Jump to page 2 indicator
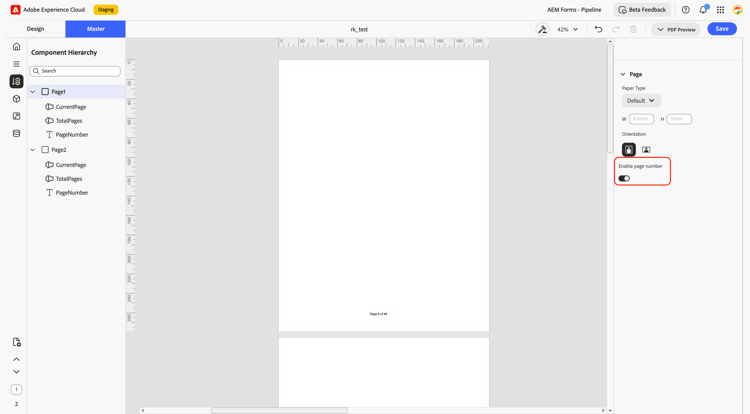This screenshot has height=414, width=750. point(16,404)
